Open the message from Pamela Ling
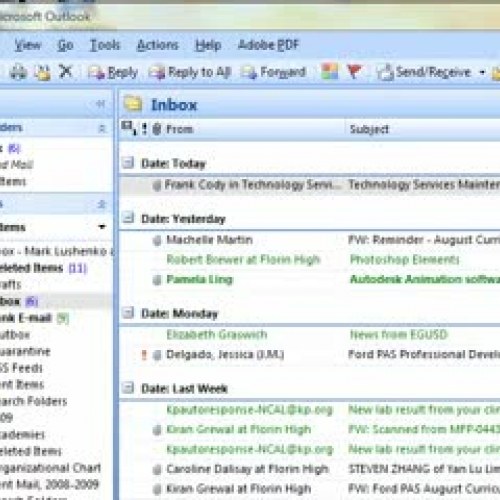This screenshot has width=500, height=500. pyautogui.click(x=310, y=279)
